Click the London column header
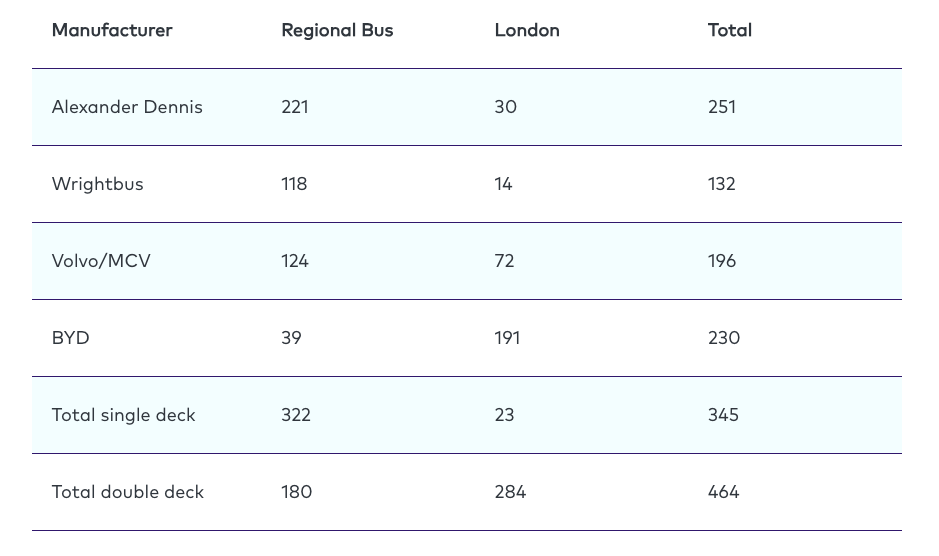This screenshot has height=556, width=939. [x=527, y=30]
